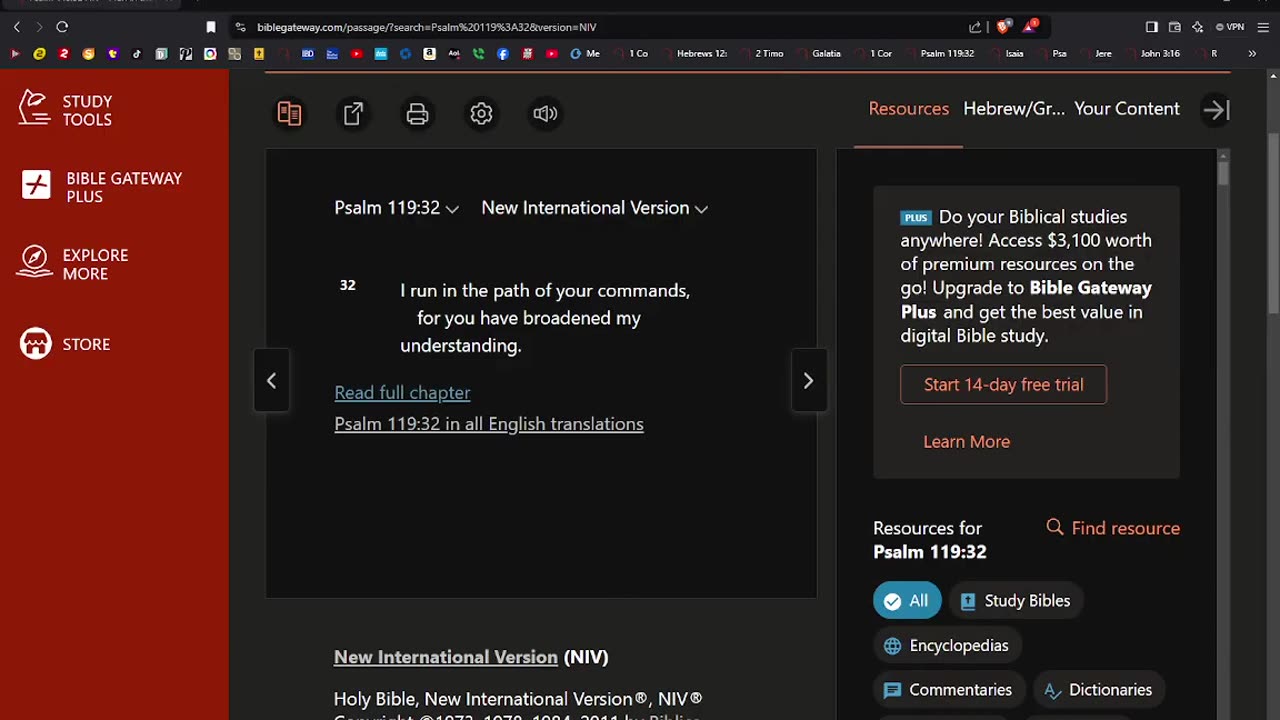Image resolution: width=1280 pixels, height=720 pixels.
Task: Open the Store sidebar item
Action: (65, 344)
